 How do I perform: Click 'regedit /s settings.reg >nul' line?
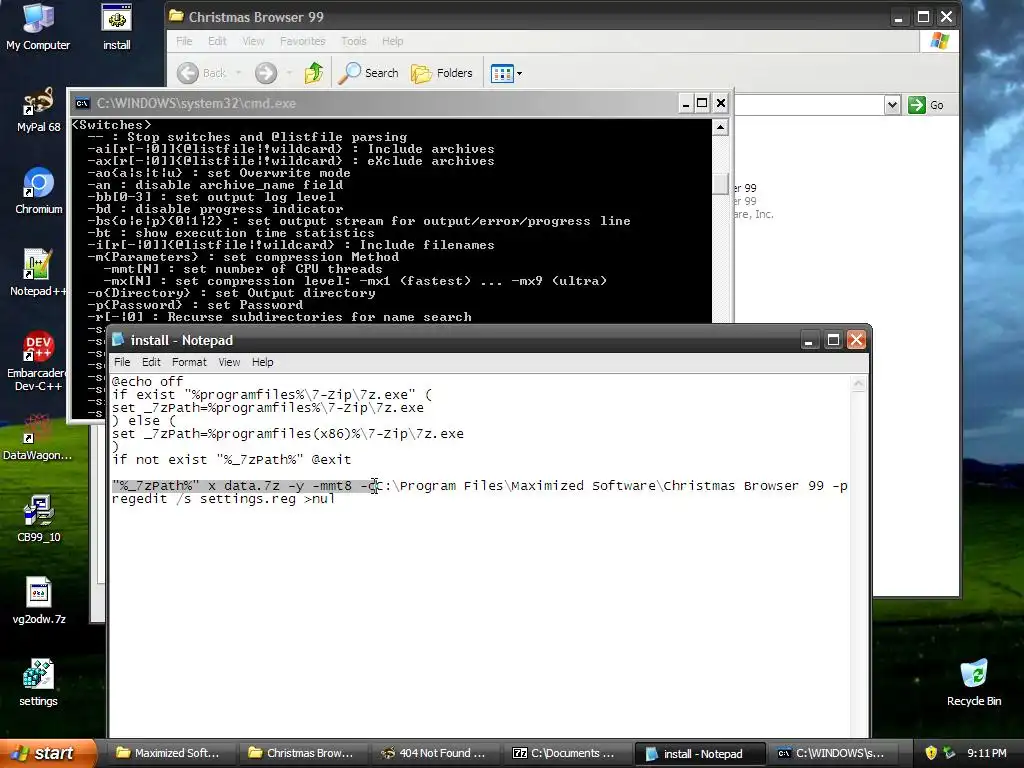[x=223, y=499]
